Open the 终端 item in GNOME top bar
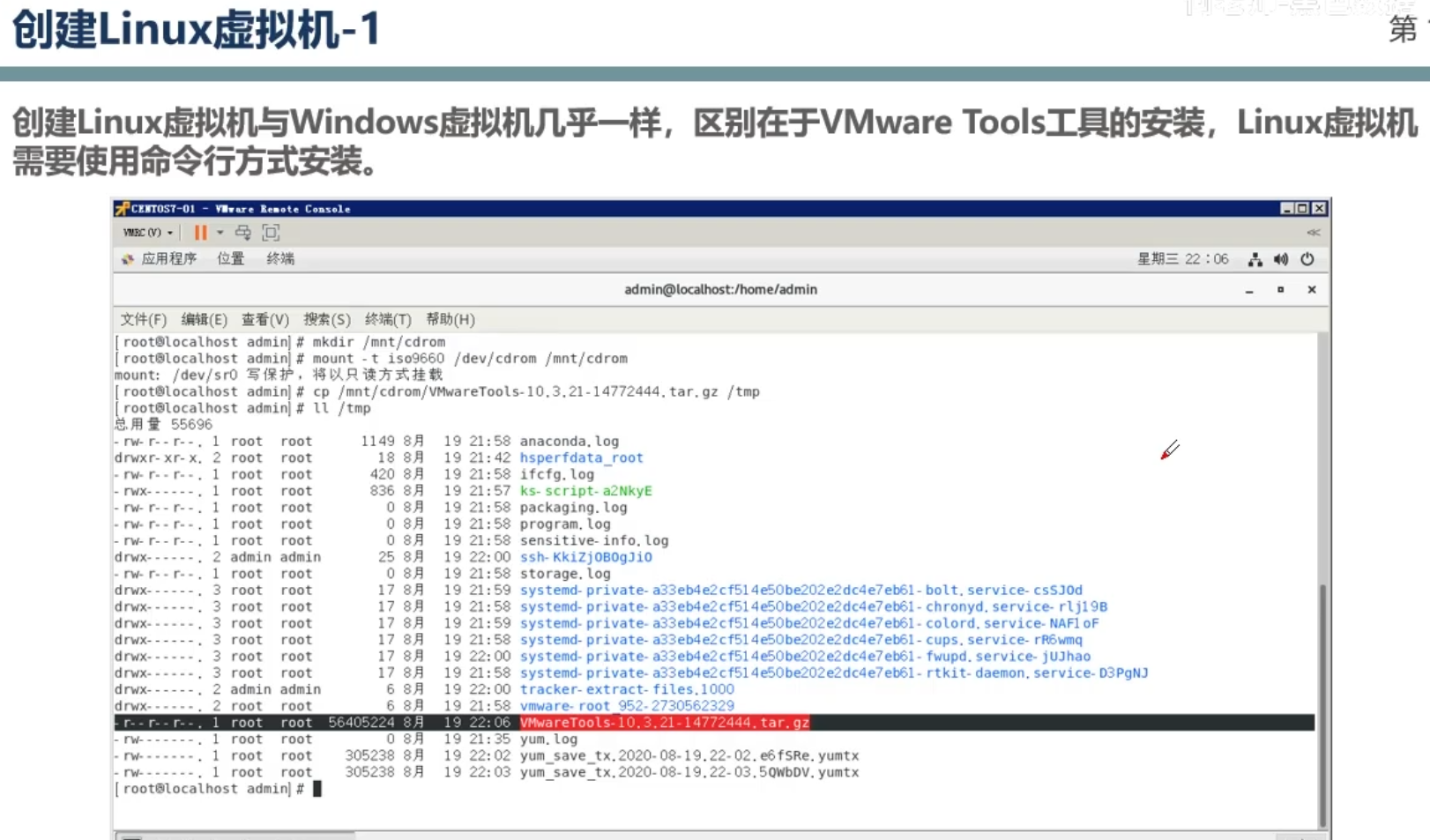The image size is (1430, 840). [280, 259]
